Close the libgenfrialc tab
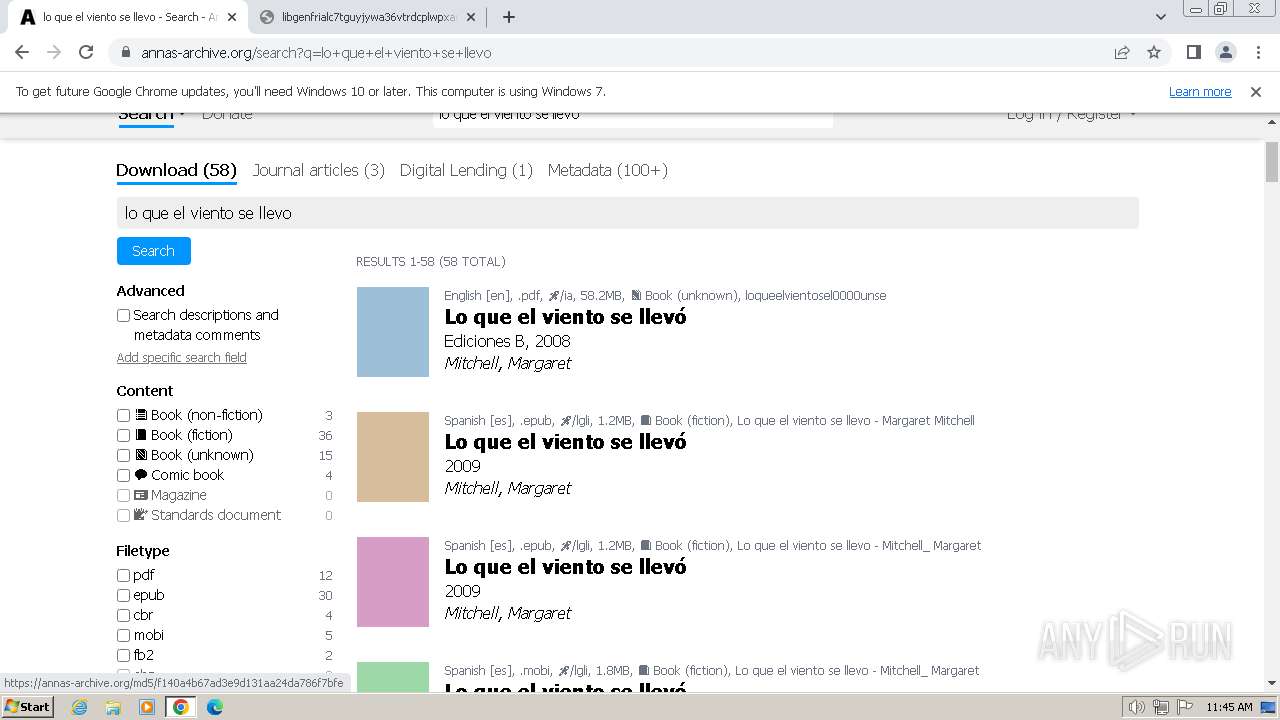The height and width of the screenshot is (720, 1280). tap(471, 17)
